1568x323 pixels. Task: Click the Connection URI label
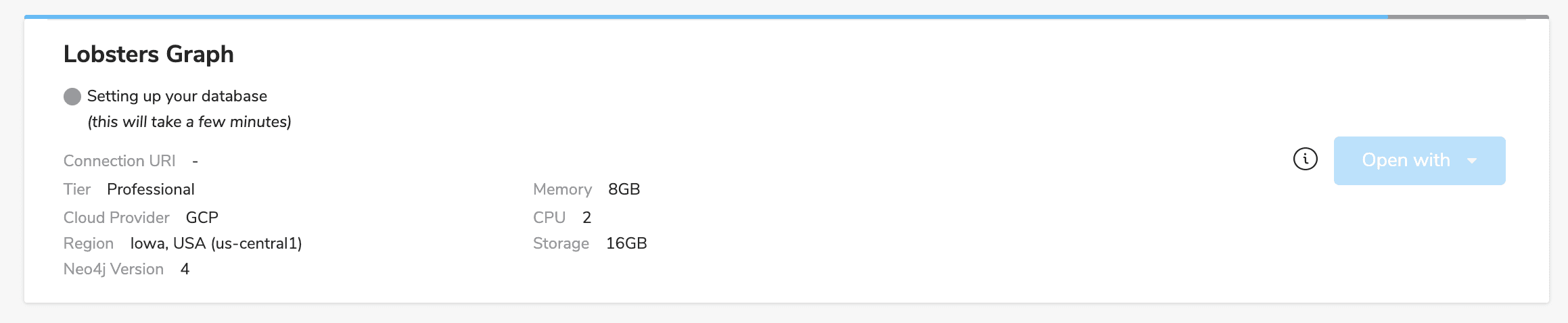[119, 161]
